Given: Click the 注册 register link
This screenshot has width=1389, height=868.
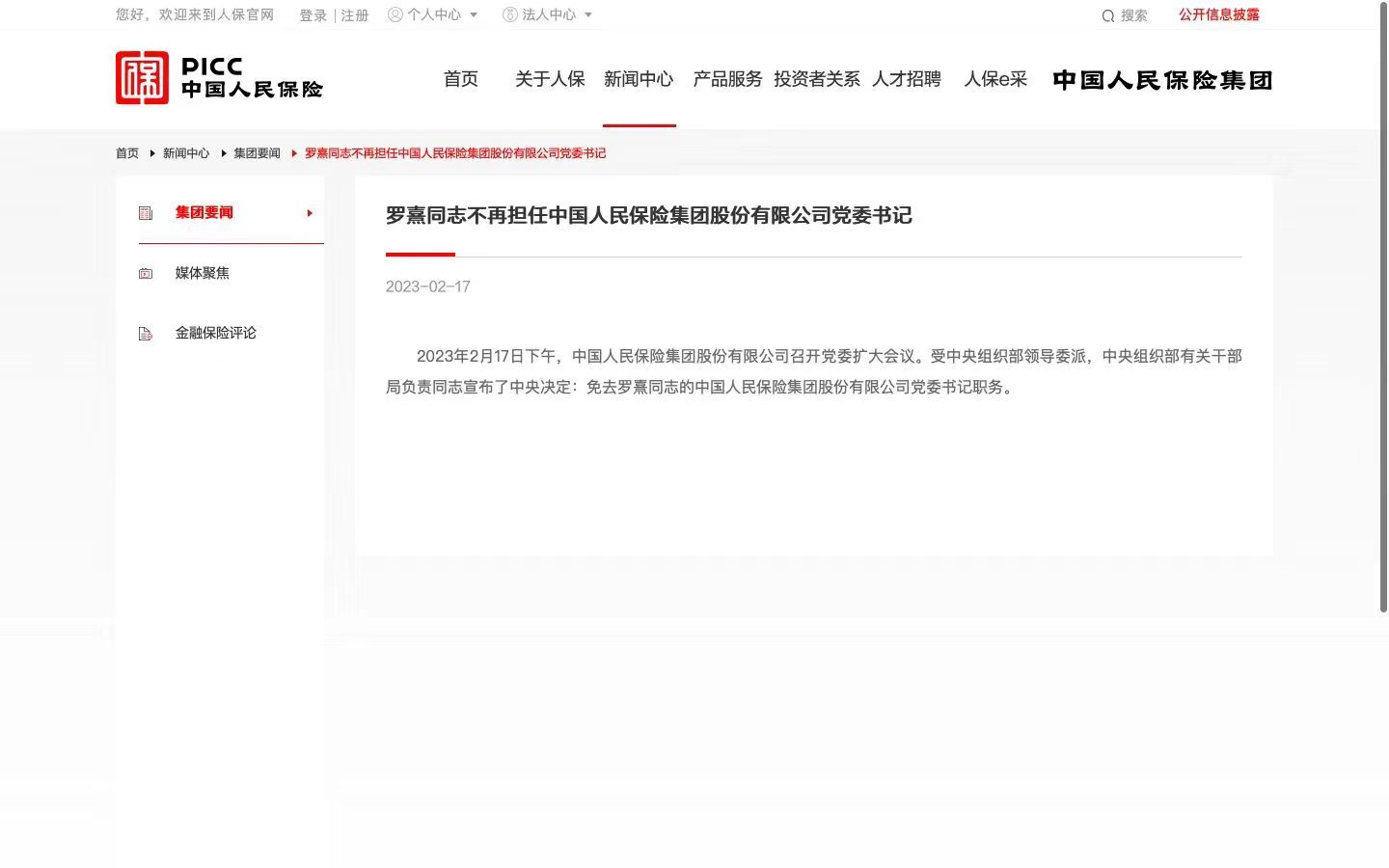Looking at the screenshot, I should 355,15.
